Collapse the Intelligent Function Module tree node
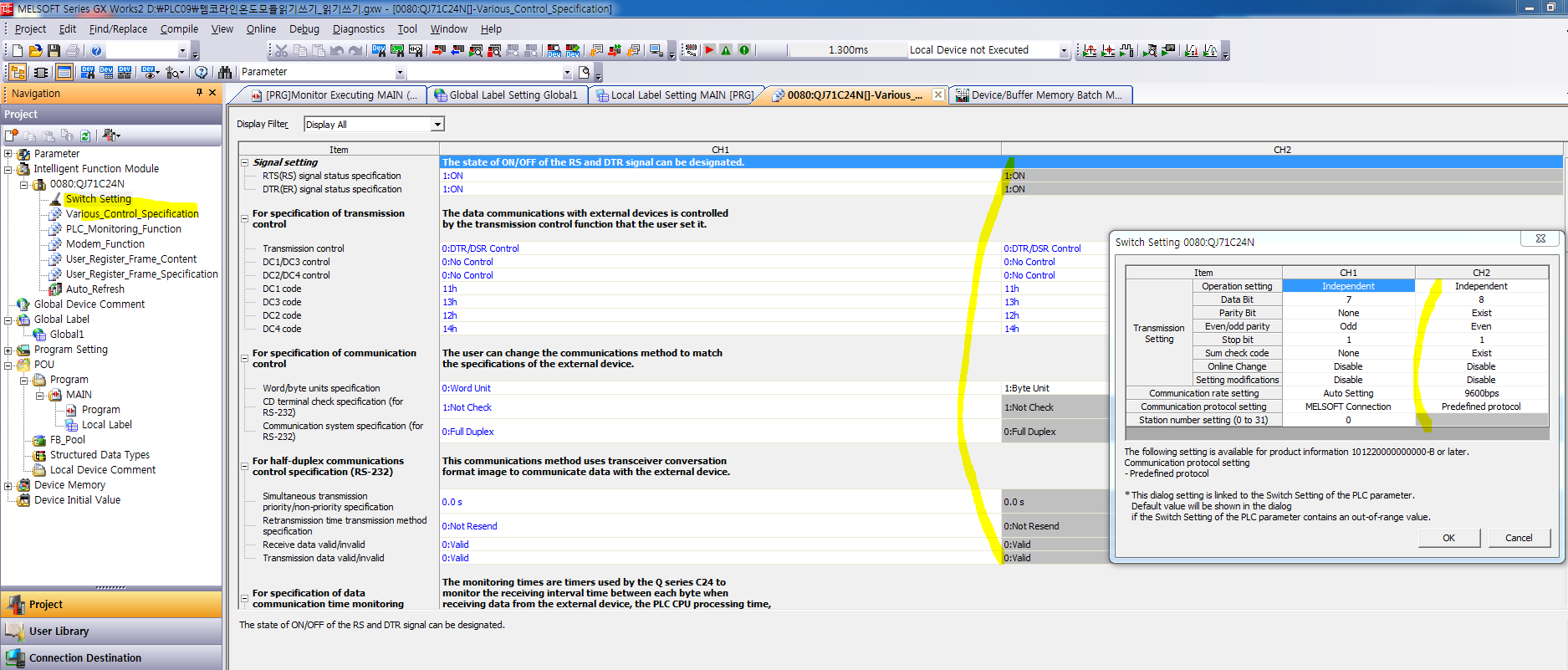Viewport: 1568px width, 670px height. click(x=8, y=169)
